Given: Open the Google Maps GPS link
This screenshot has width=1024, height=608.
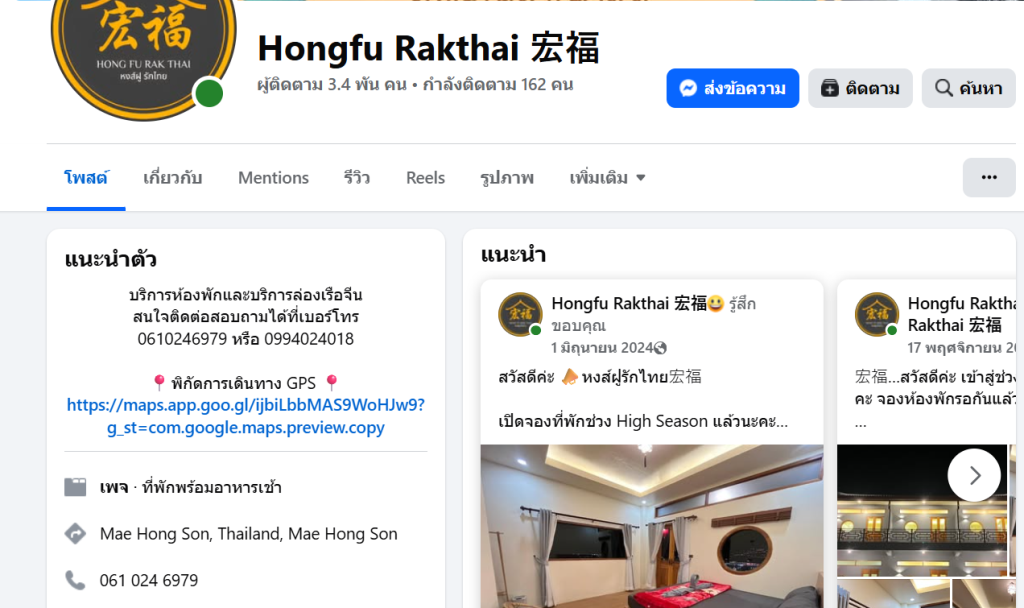Looking at the screenshot, I should coord(246,416).
